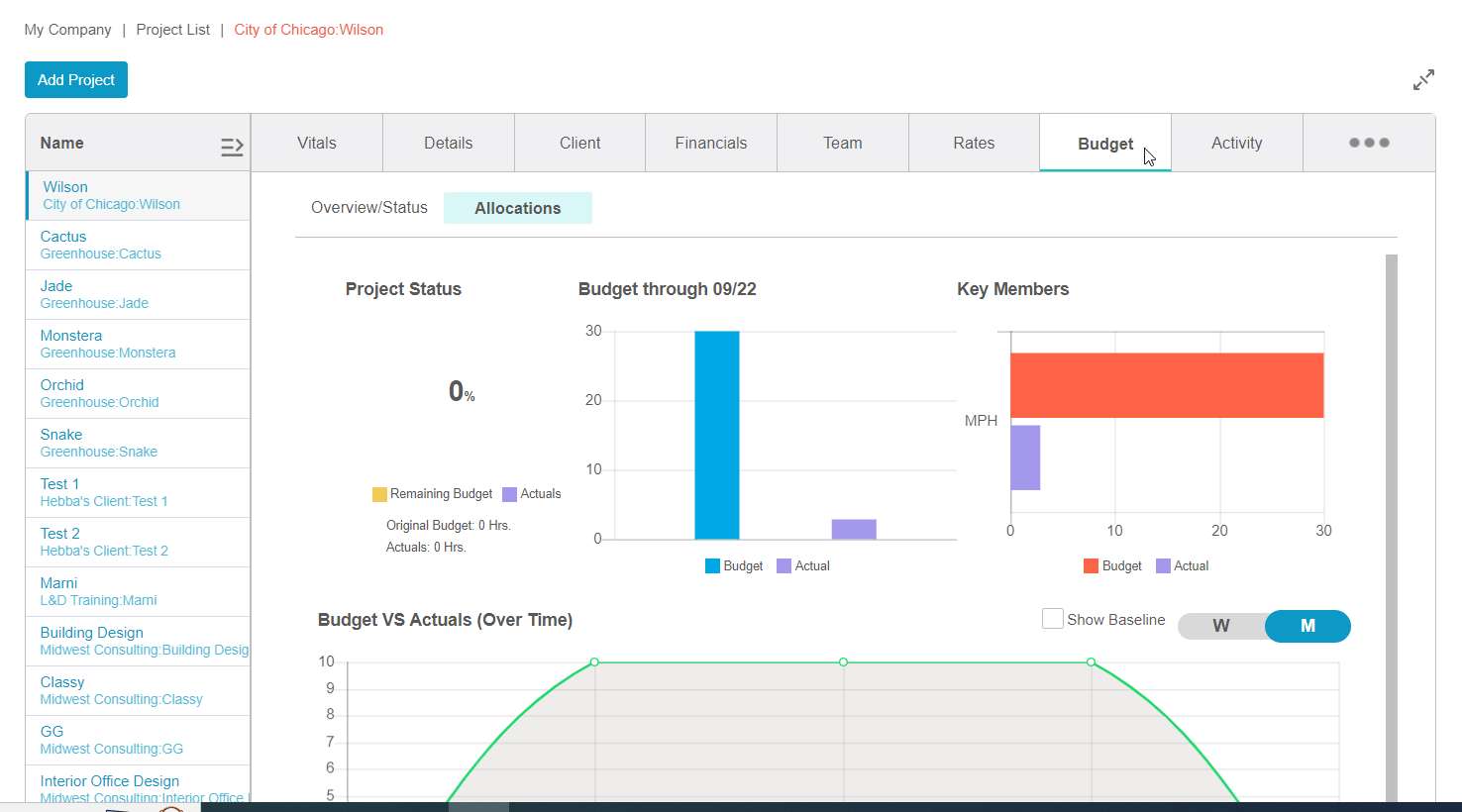Show the Overview/Status sub-tab
Screen dimensions: 1462x812
(369, 208)
